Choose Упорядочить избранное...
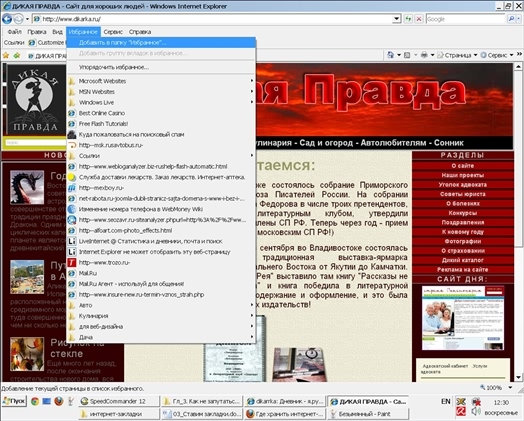The image size is (524, 421). coord(161,67)
